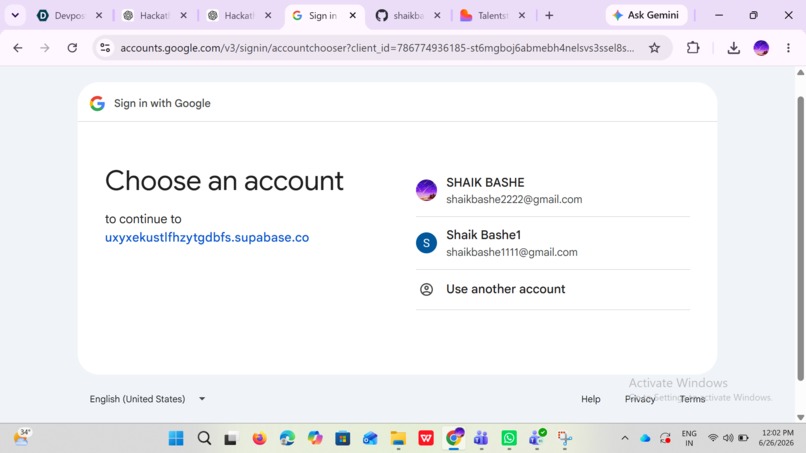Choose the Shaik Bashe1 shaikbashe1111 account

click(553, 243)
